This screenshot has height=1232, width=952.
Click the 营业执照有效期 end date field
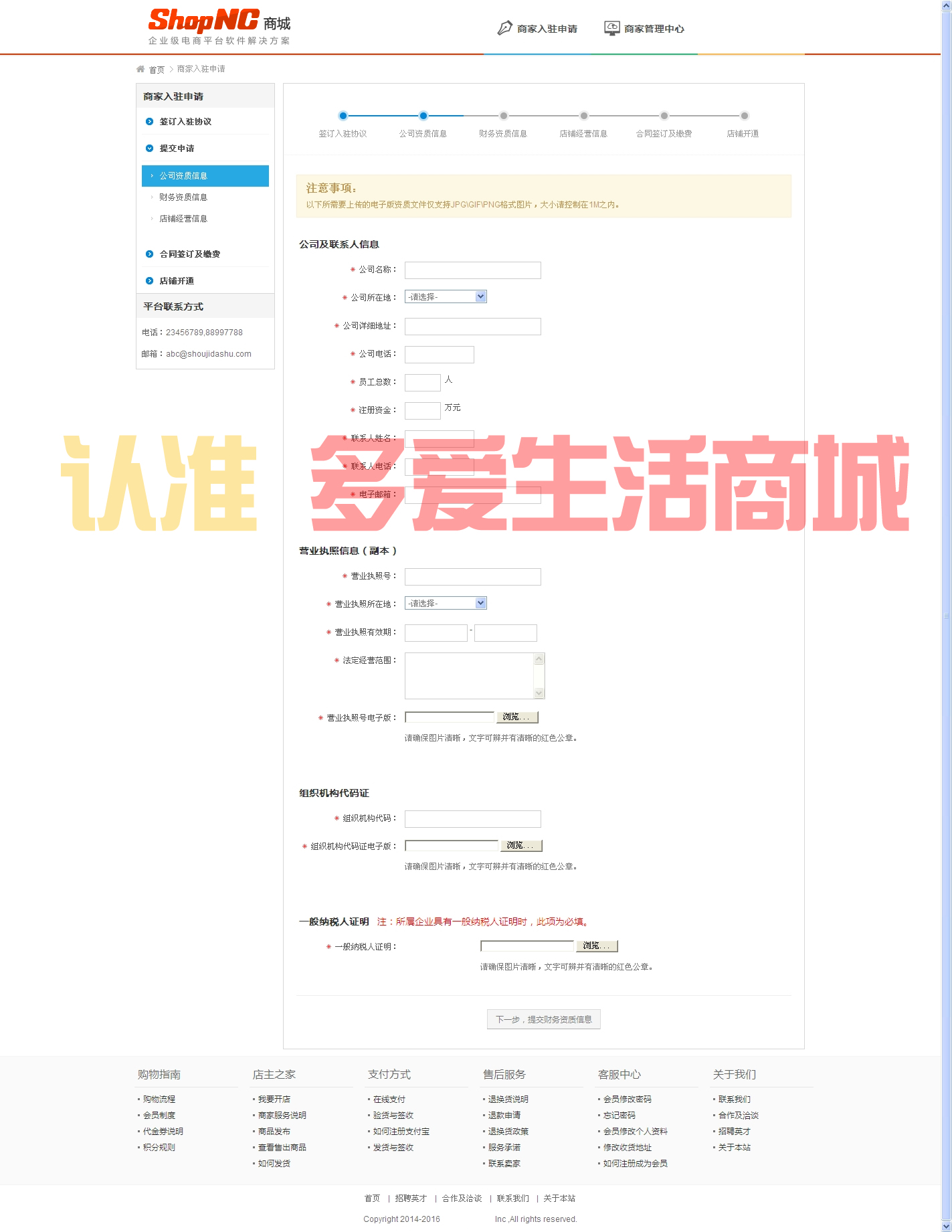pyautogui.click(x=506, y=633)
